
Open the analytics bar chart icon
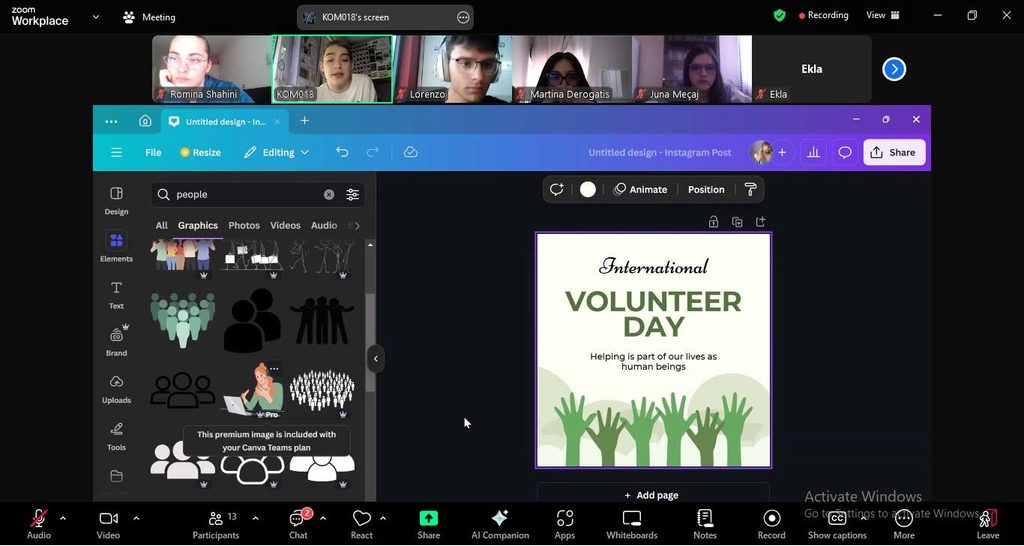click(813, 153)
